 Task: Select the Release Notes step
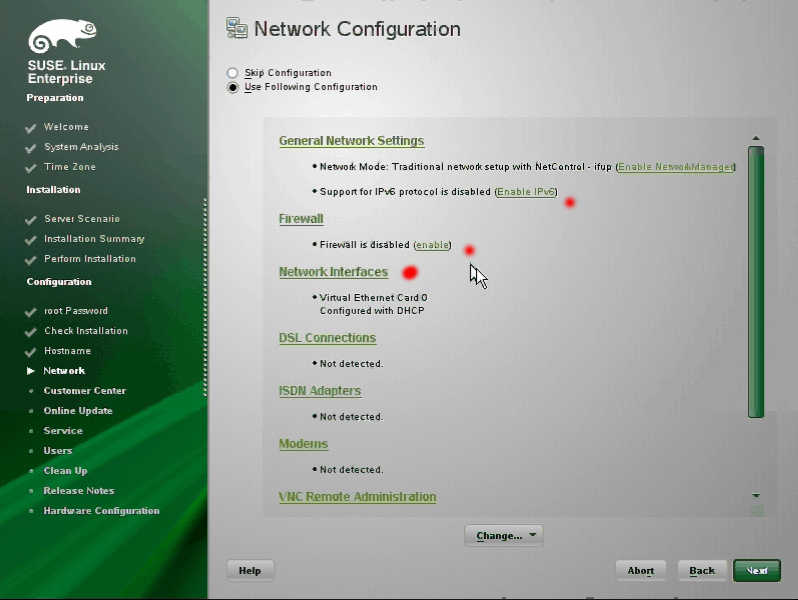click(x=79, y=491)
